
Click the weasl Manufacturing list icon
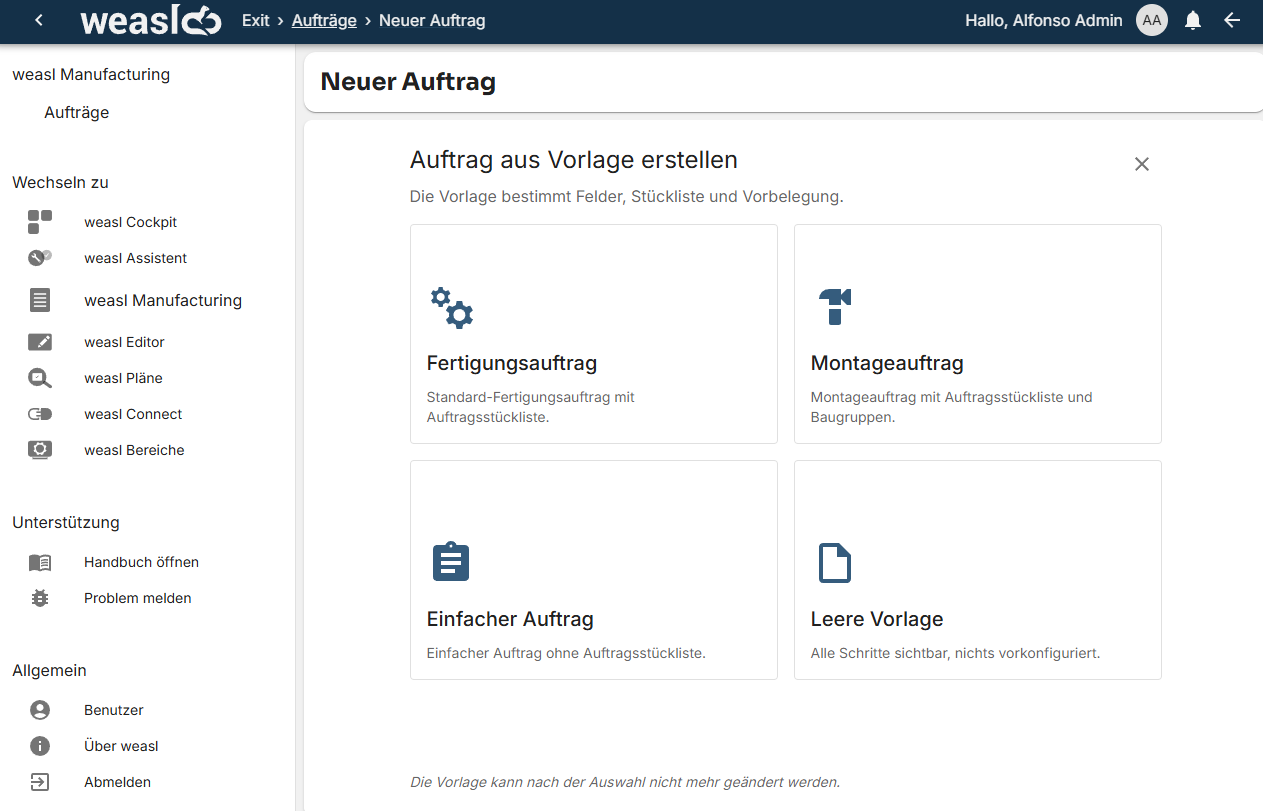(x=40, y=300)
